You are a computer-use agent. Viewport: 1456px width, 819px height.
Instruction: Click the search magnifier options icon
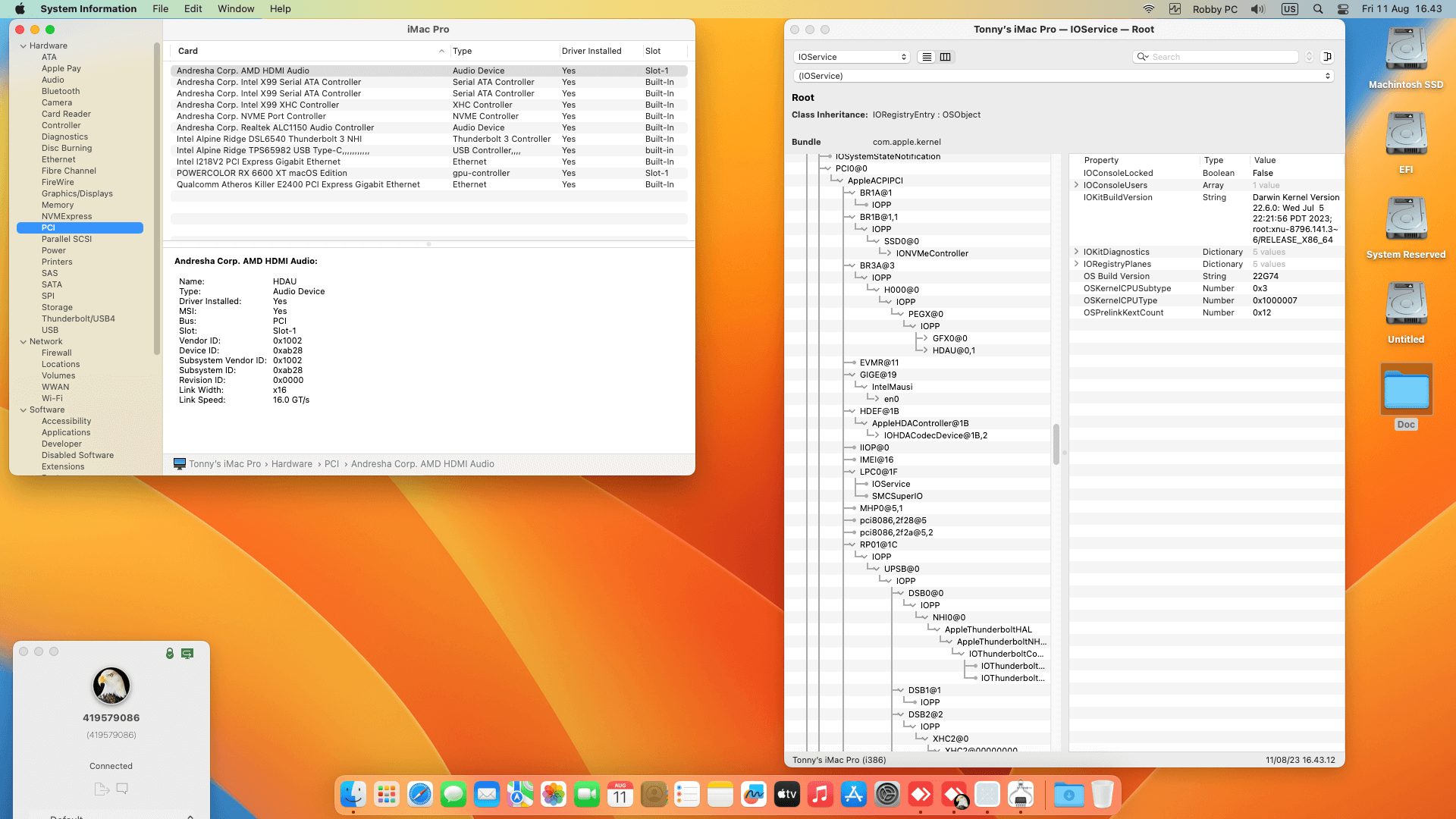point(1142,57)
